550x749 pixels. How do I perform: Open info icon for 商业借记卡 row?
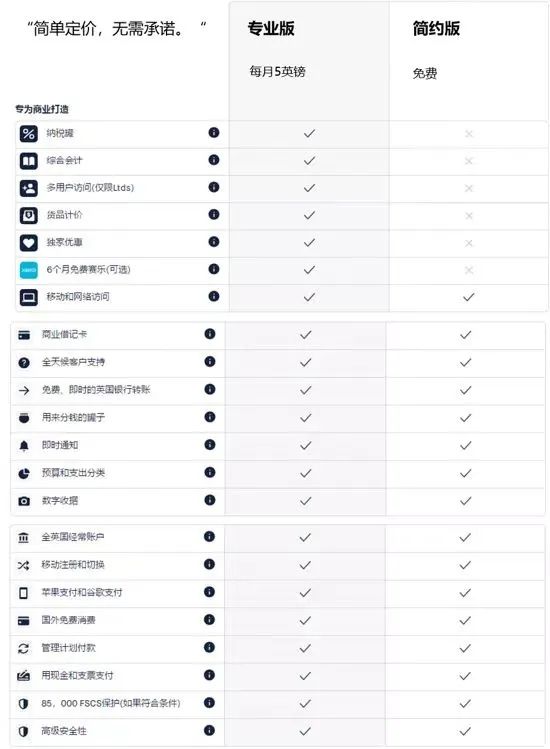tap(210, 333)
